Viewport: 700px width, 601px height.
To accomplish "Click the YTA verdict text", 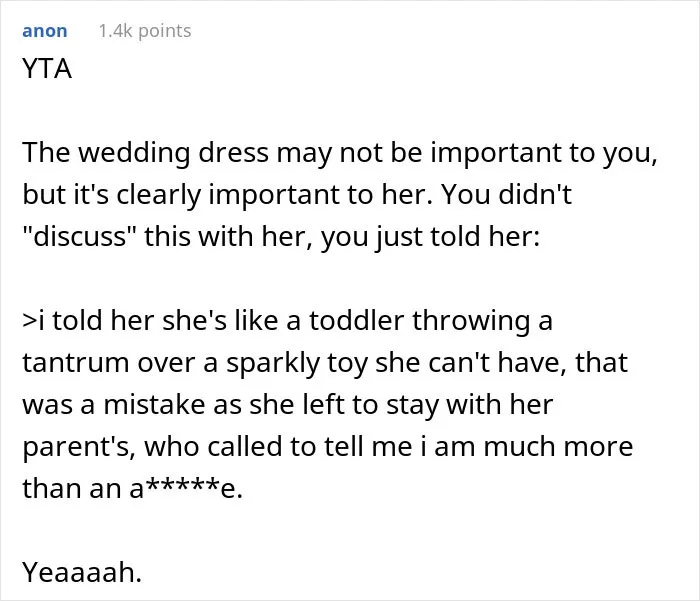I will pyautogui.click(x=47, y=69).
